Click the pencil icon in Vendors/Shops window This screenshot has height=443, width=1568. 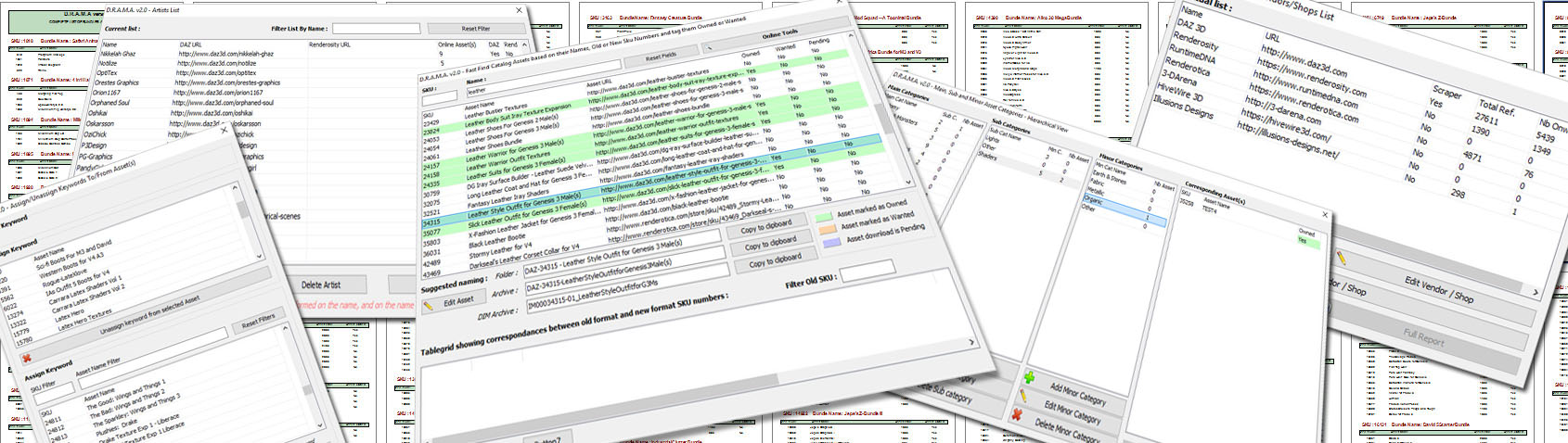1342,258
